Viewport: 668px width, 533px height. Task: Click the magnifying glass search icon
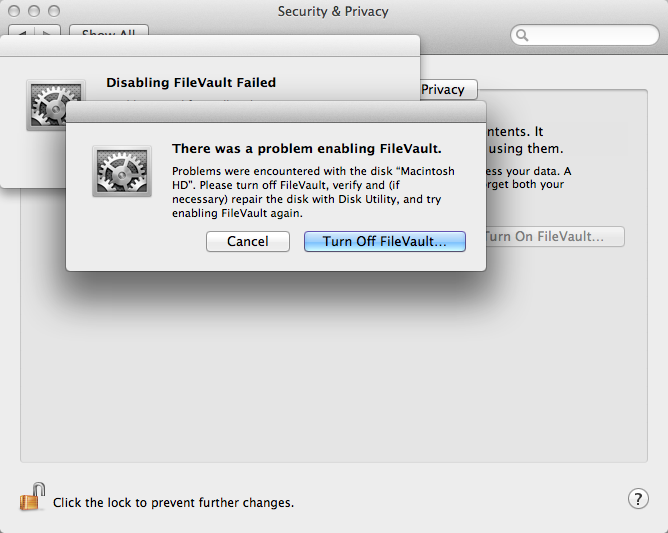pos(524,35)
